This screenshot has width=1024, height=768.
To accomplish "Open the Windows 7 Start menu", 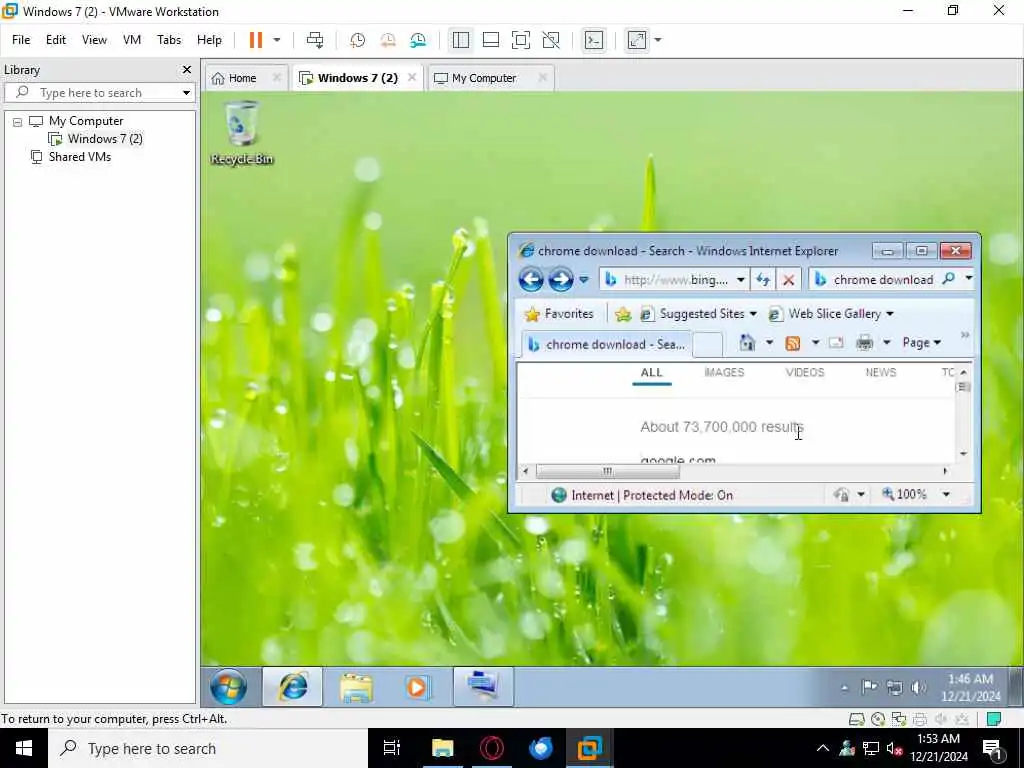I will pyautogui.click(x=229, y=686).
